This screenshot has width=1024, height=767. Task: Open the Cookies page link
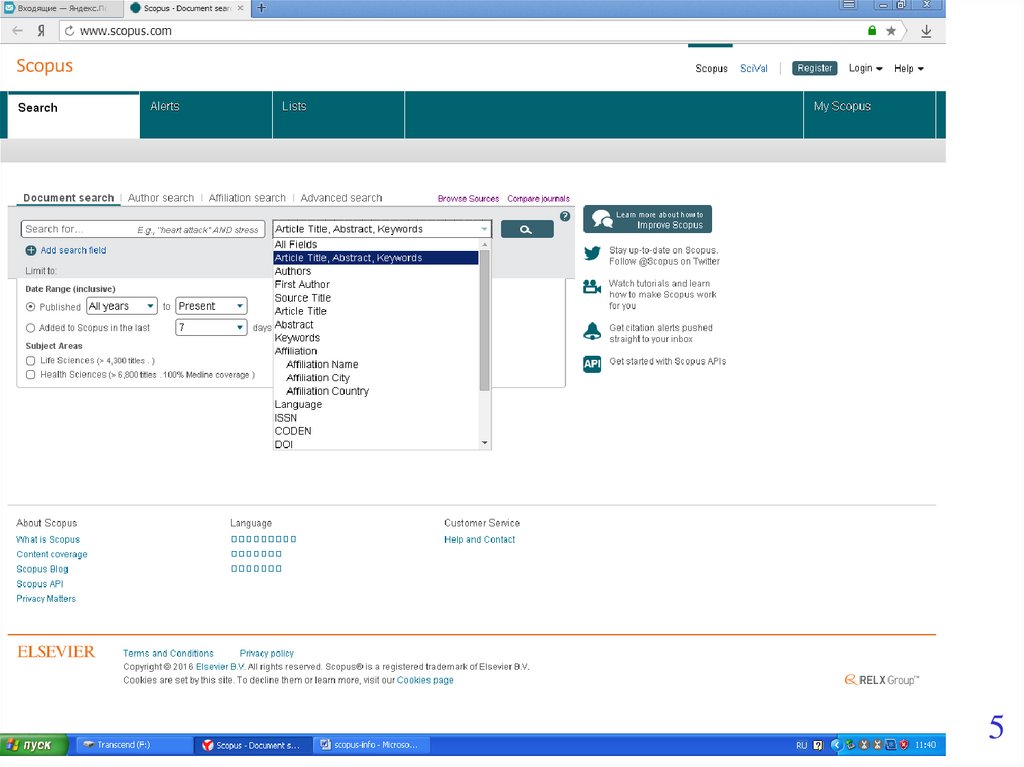pyautogui.click(x=425, y=680)
